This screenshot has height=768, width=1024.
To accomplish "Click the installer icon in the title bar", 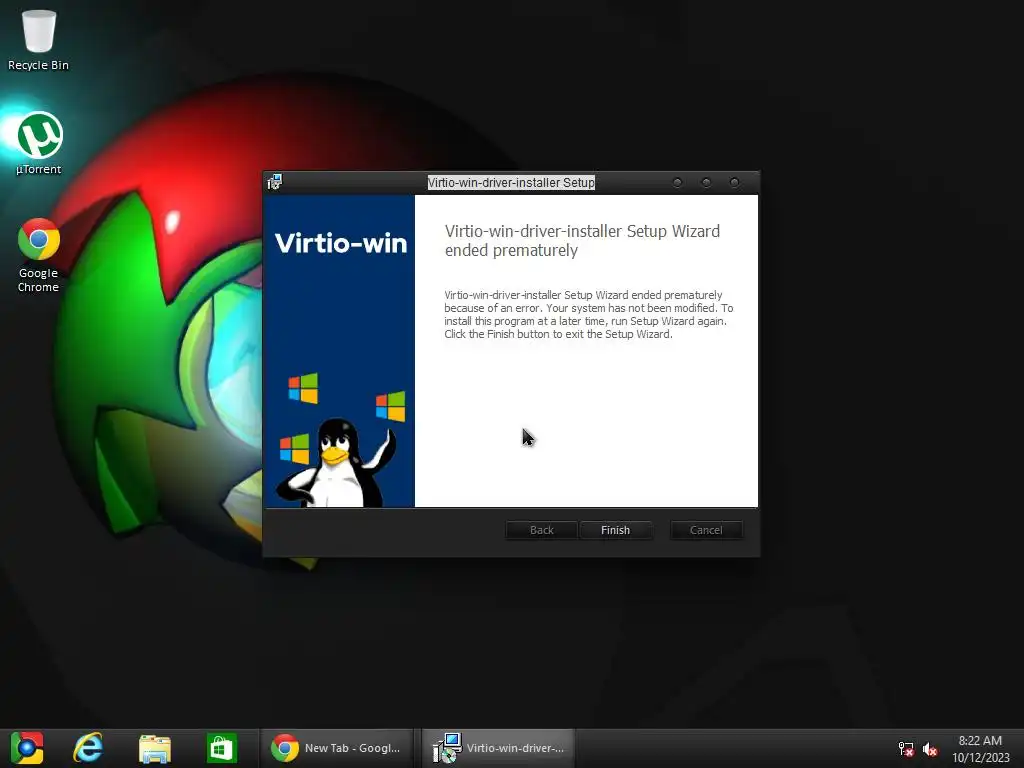I will pos(275,182).
